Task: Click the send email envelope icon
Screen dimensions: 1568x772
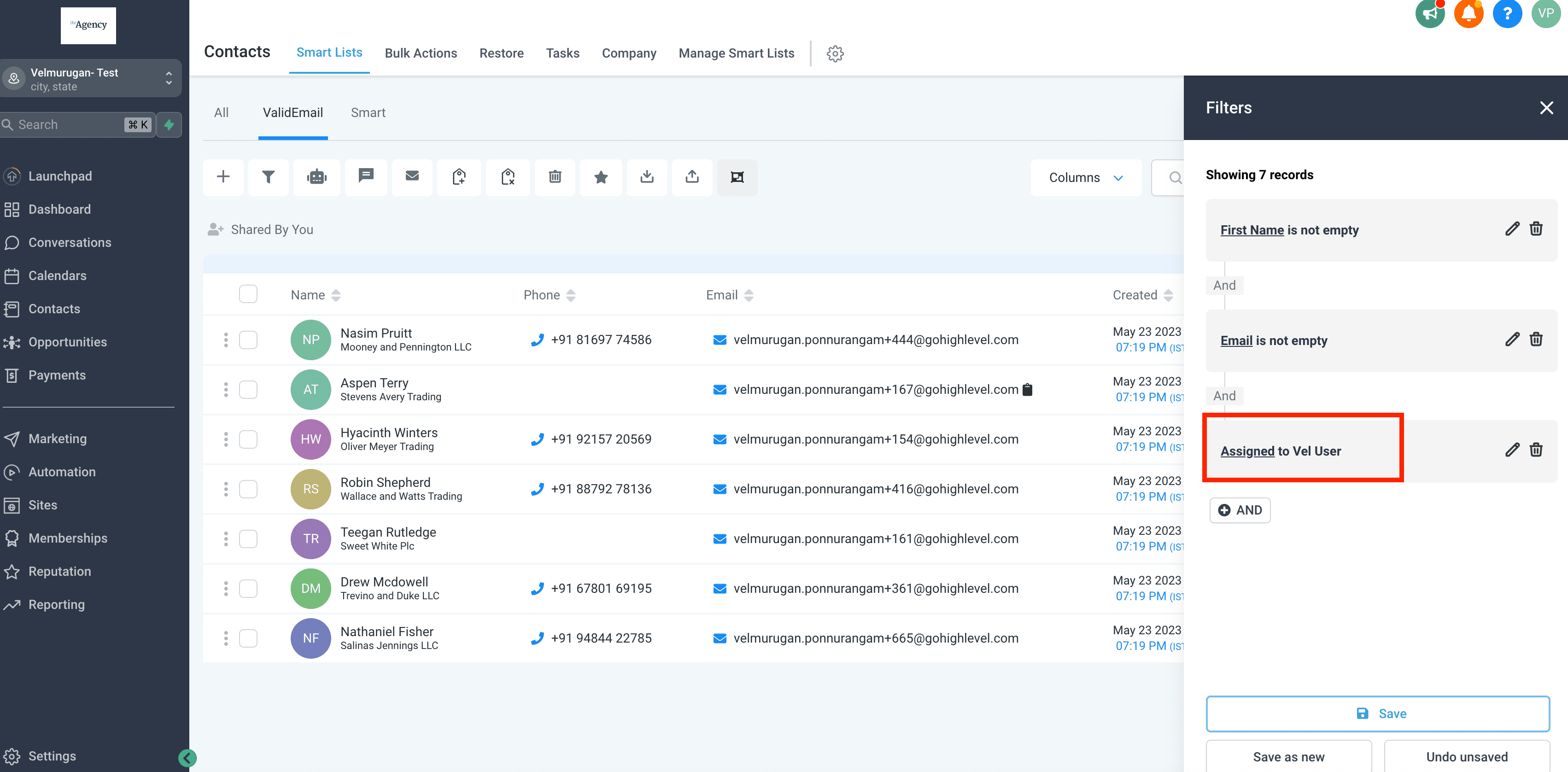Action: [412, 177]
